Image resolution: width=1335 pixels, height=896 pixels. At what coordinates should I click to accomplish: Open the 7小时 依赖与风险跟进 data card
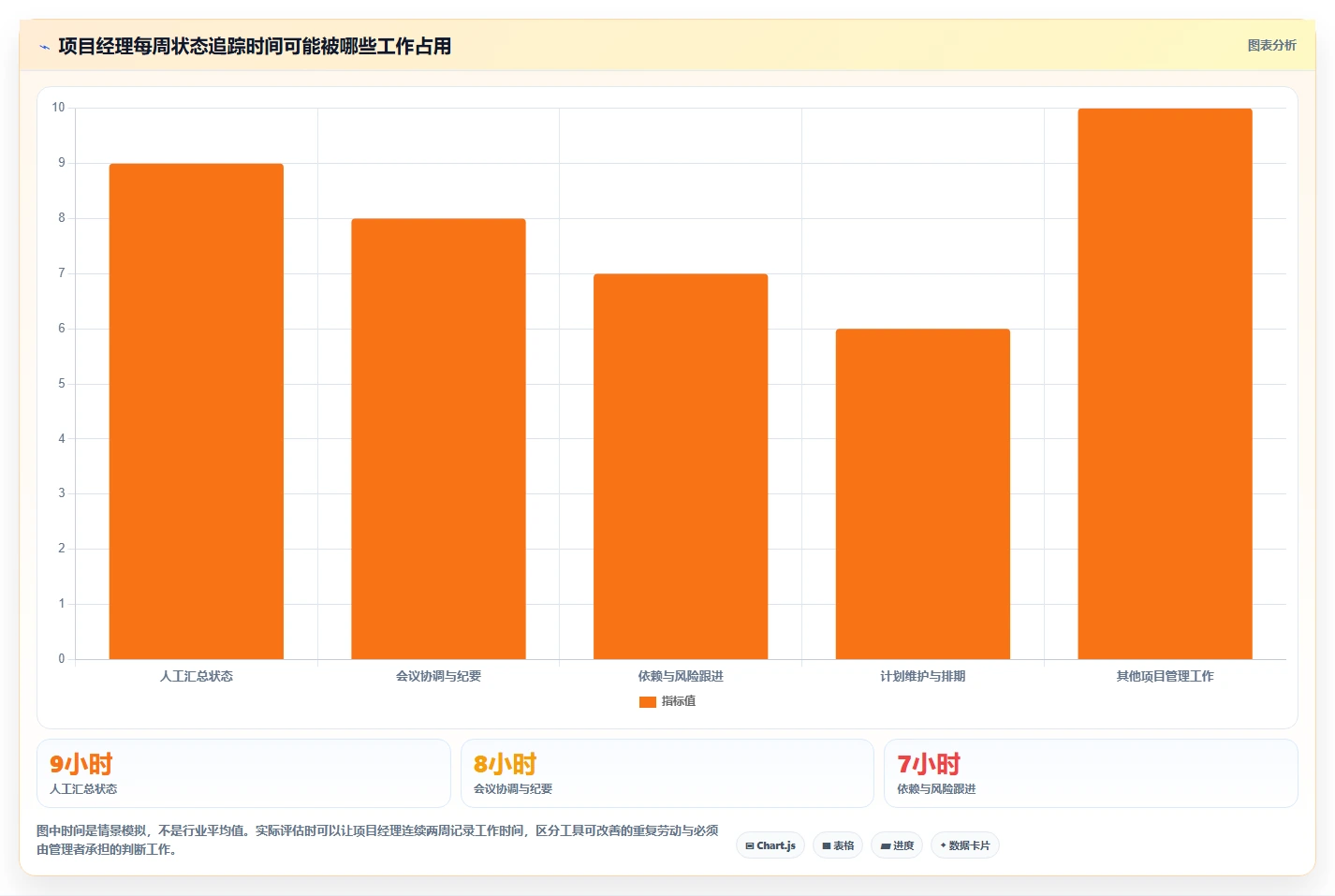point(1091,773)
